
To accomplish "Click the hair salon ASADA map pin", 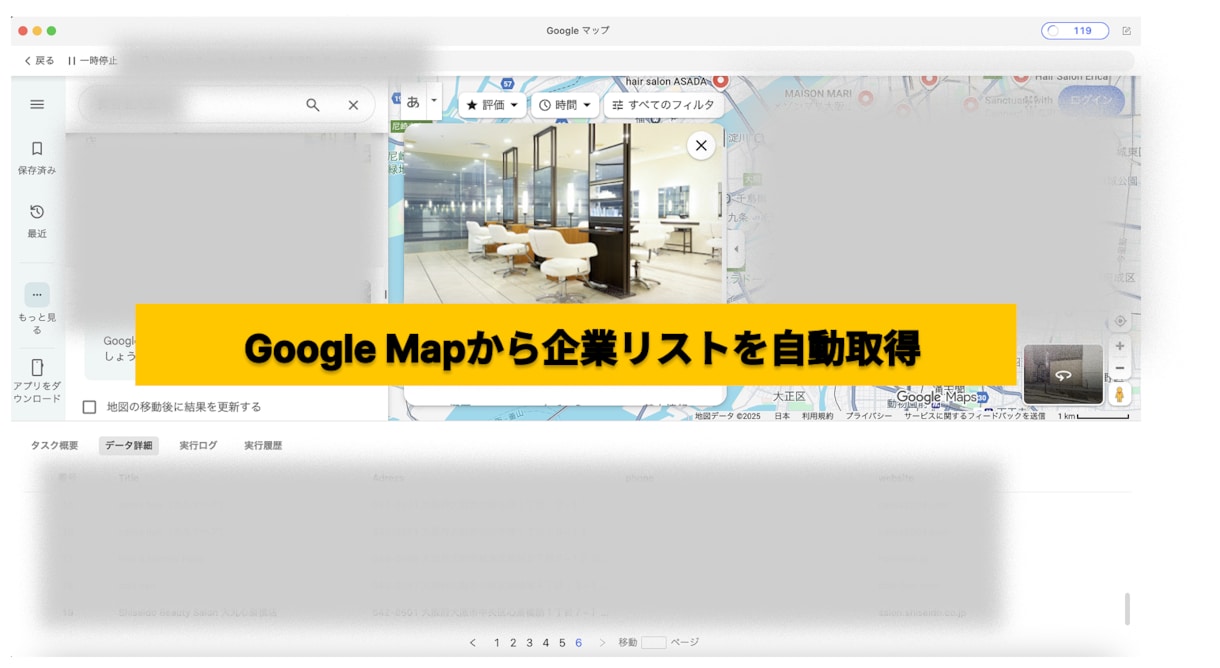I will (x=719, y=81).
